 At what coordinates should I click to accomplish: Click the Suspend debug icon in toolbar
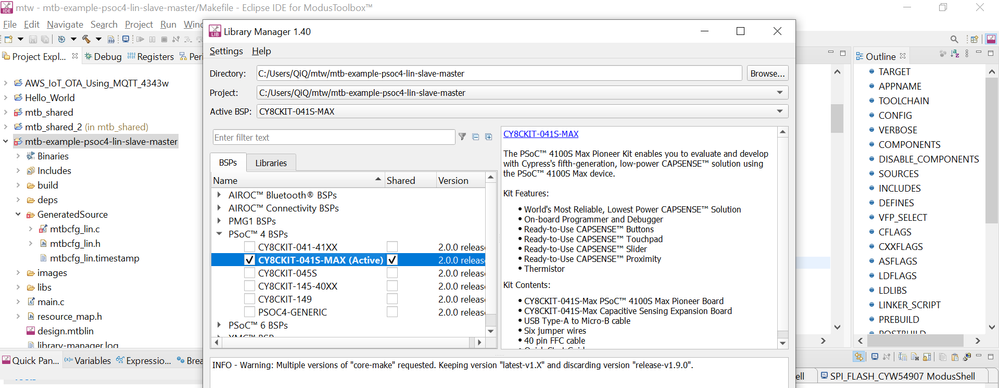coord(152,39)
